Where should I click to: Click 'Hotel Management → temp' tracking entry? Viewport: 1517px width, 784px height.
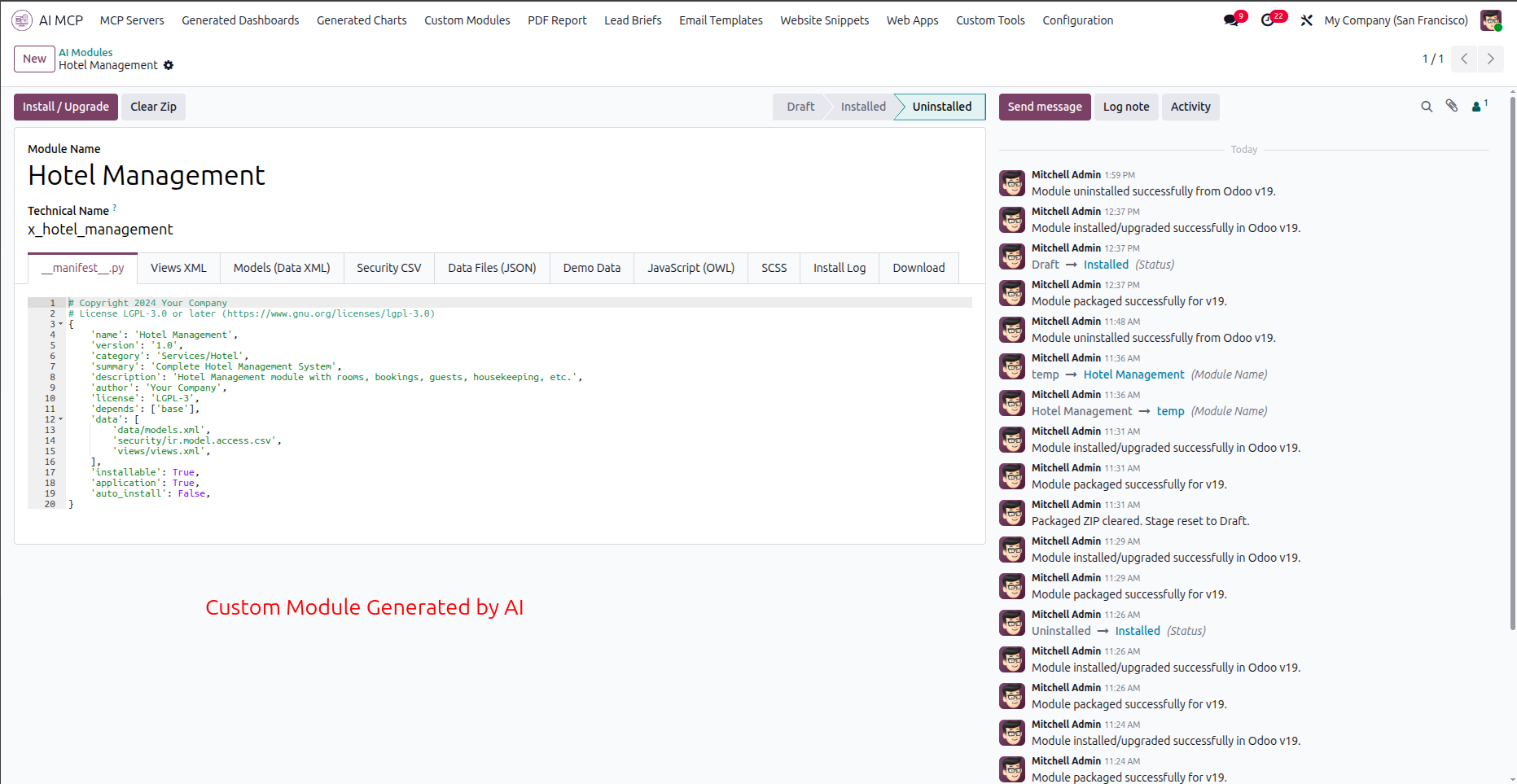pyautogui.click(x=1149, y=411)
